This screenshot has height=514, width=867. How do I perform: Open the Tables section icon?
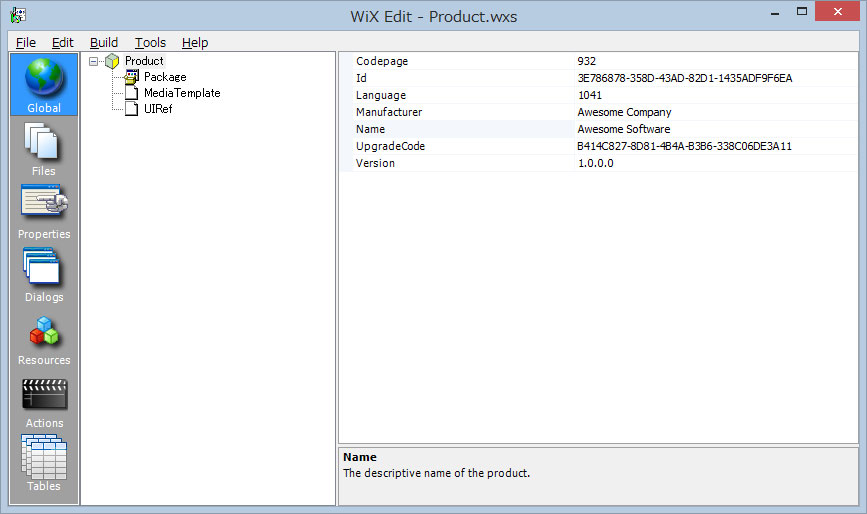44,457
